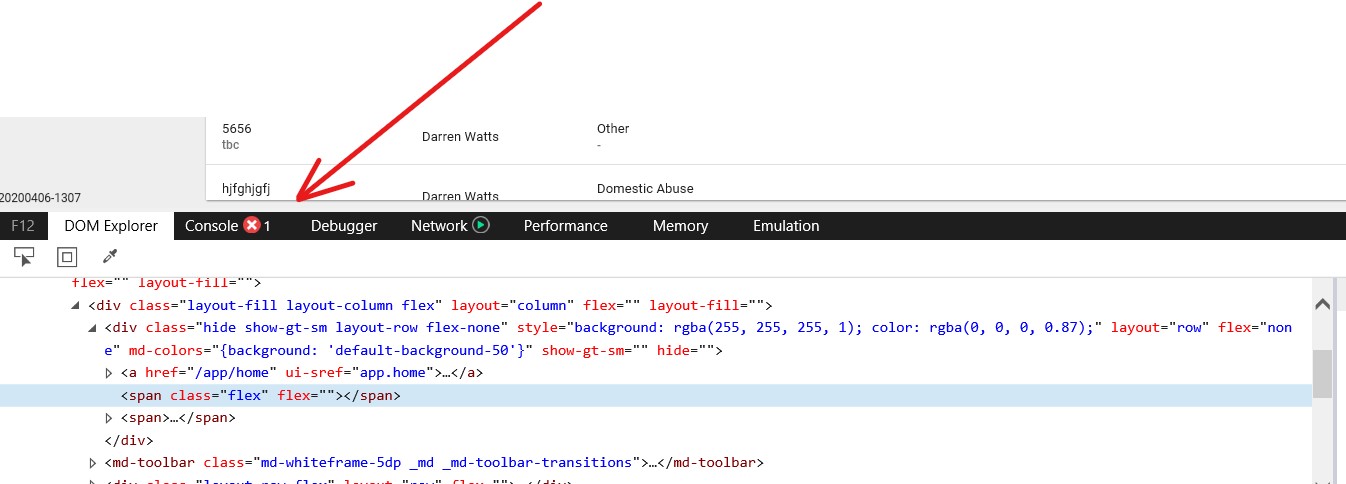This screenshot has width=1346, height=484.
Task: Expand the app/home anchor node
Action: click(110, 373)
